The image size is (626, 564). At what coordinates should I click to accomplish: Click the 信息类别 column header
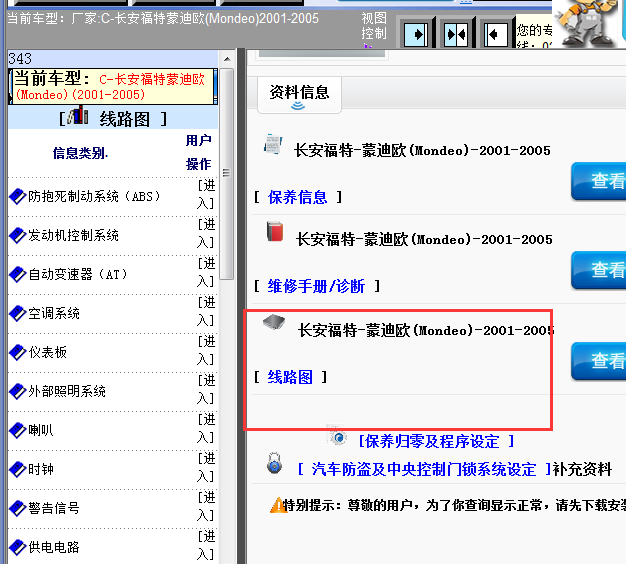click(x=80, y=153)
